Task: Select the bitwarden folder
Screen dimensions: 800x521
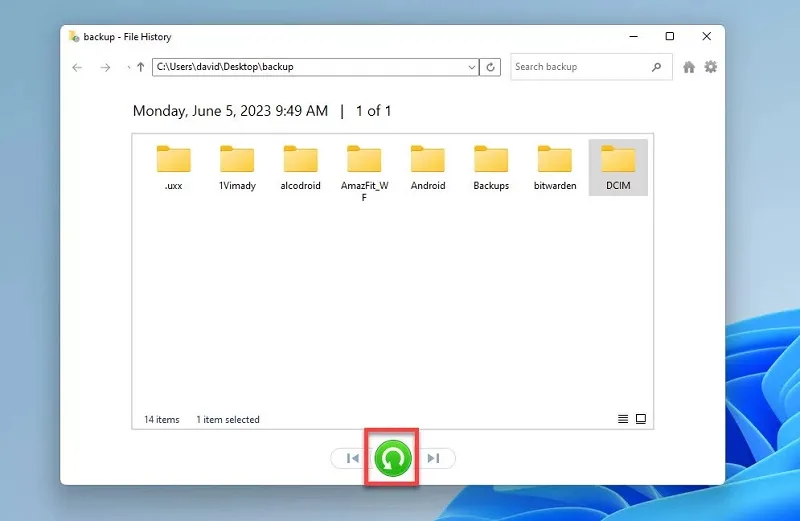Action: 555,168
